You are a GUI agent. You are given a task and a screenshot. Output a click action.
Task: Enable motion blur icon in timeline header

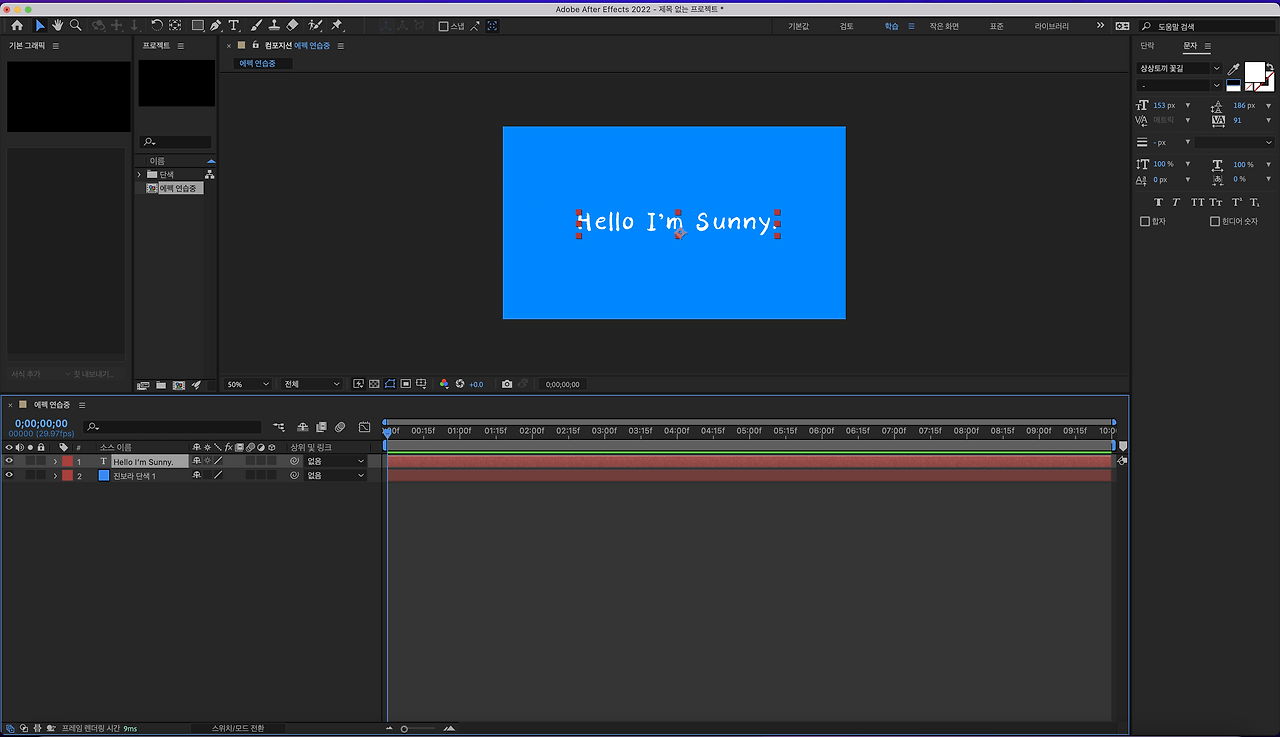(340, 427)
